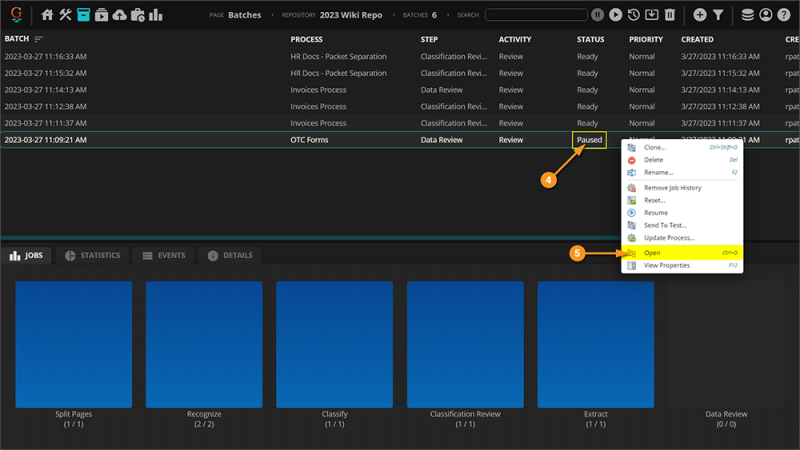This screenshot has width=800, height=450.
Task: Click the database repository icon
Action: tap(748, 15)
